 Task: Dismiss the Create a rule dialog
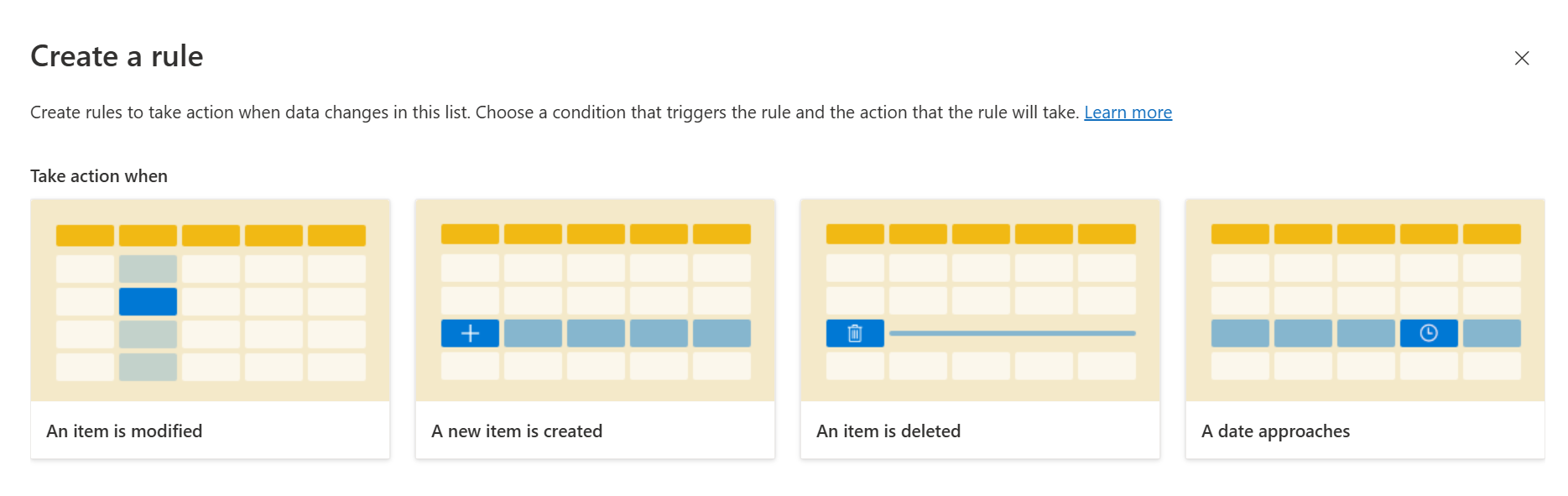(x=1522, y=59)
